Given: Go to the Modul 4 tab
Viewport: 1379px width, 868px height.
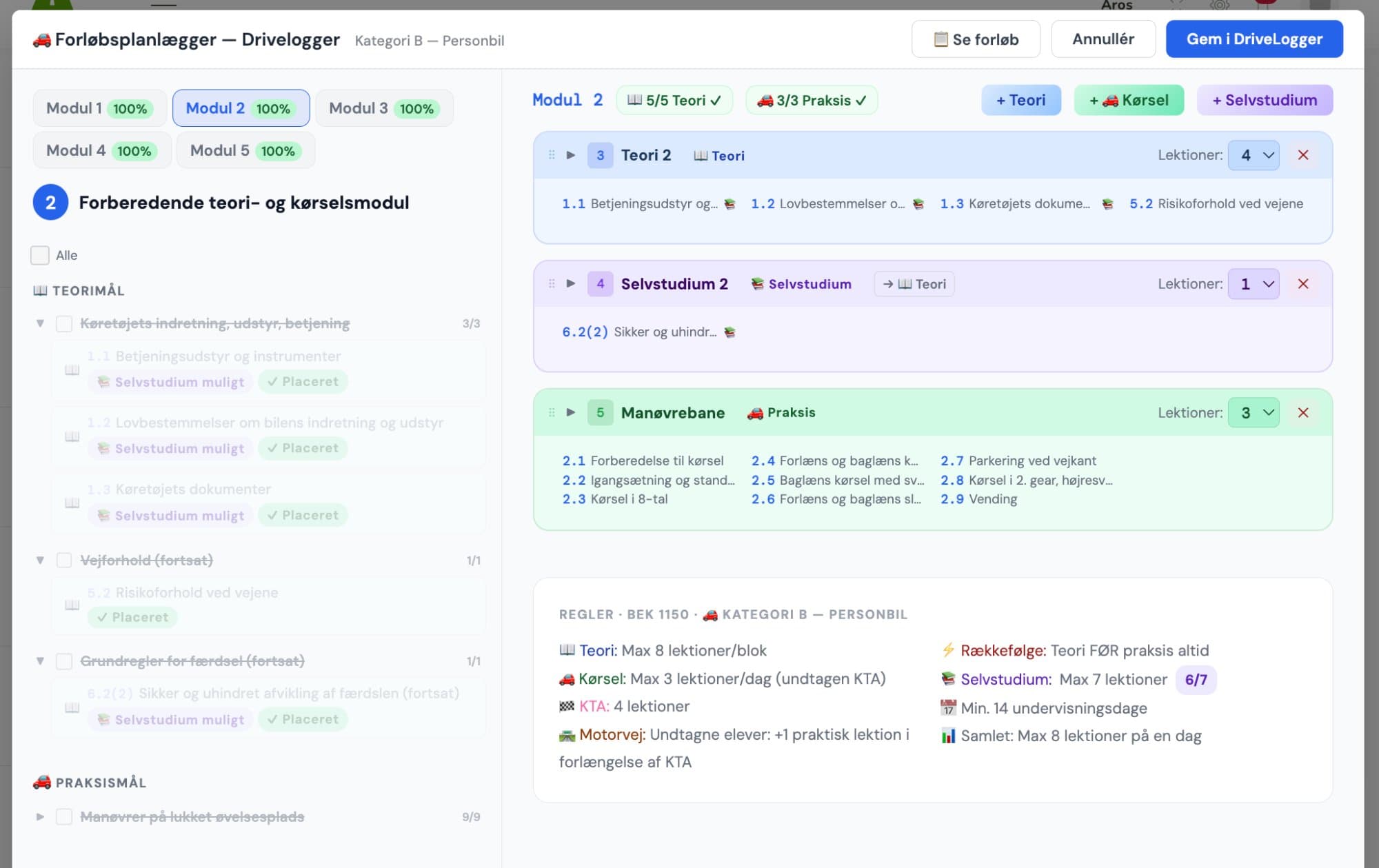Looking at the screenshot, I should click(x=102, y=150).
